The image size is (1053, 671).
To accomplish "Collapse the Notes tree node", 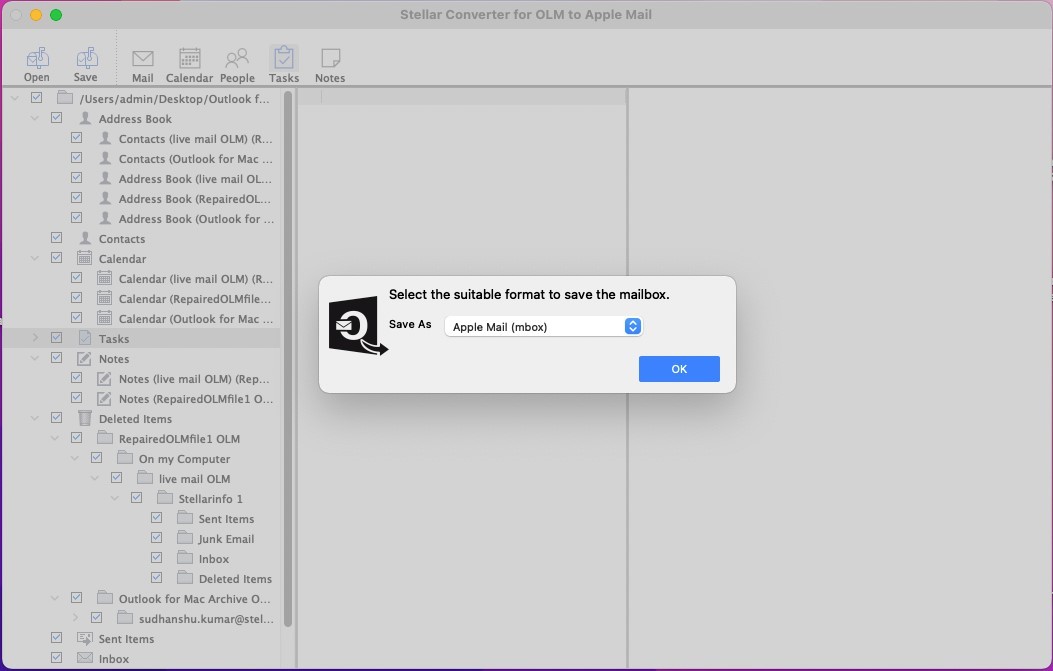I will tap(35, 358).
